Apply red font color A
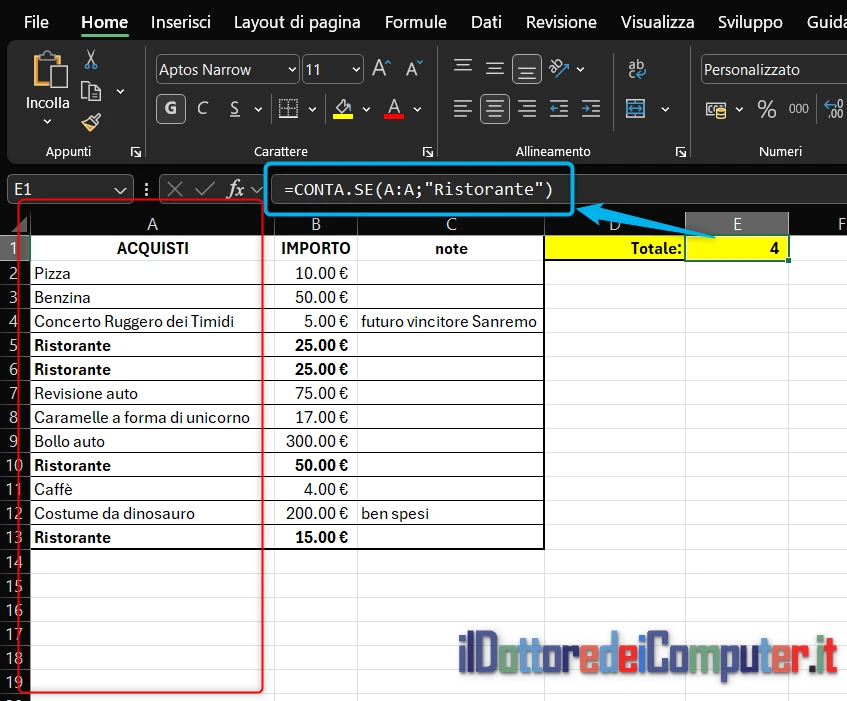 tap(394, 109)
